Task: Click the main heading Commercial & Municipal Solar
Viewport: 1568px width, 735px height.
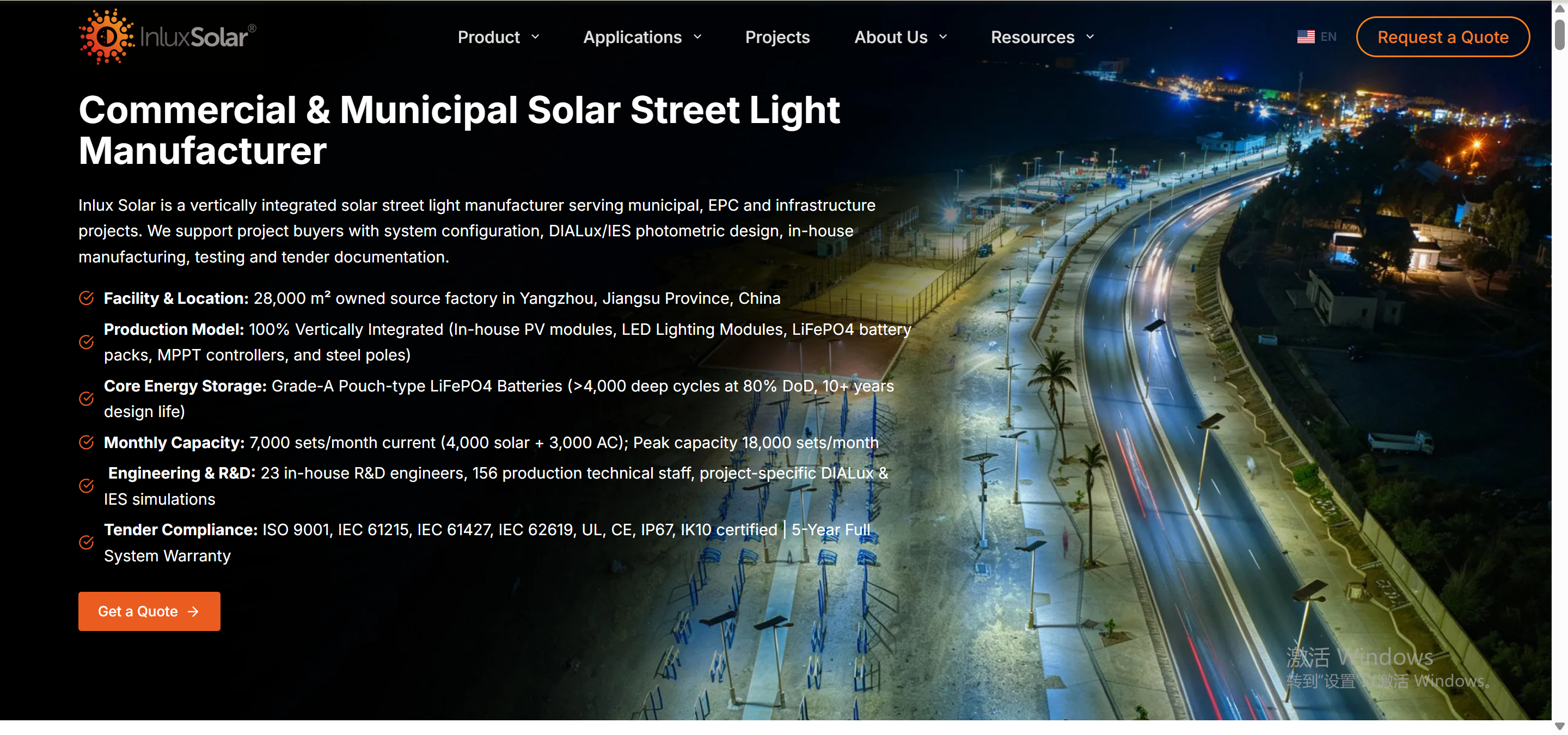Action: [x=459, y=130]
